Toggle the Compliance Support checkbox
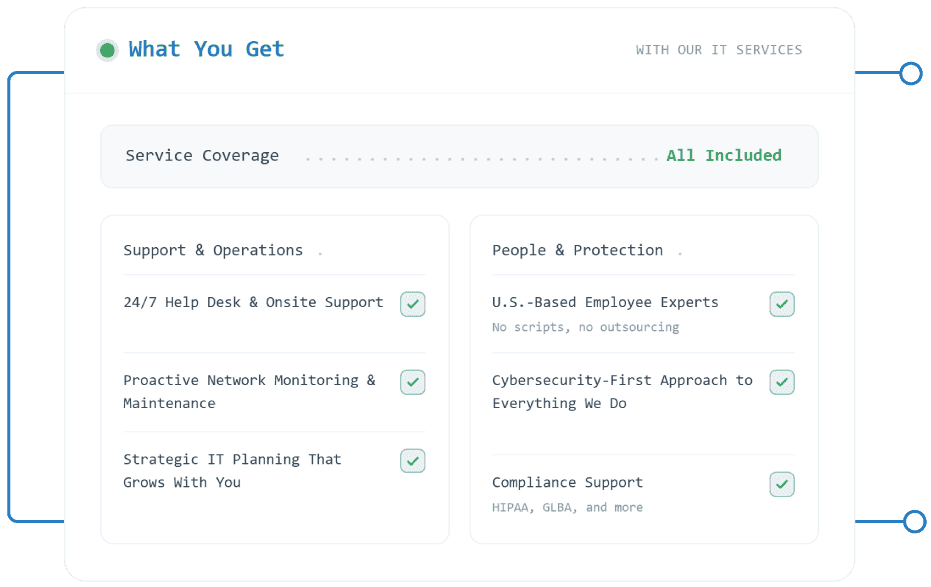Screen dimensions: 931x587 point(782,484)
